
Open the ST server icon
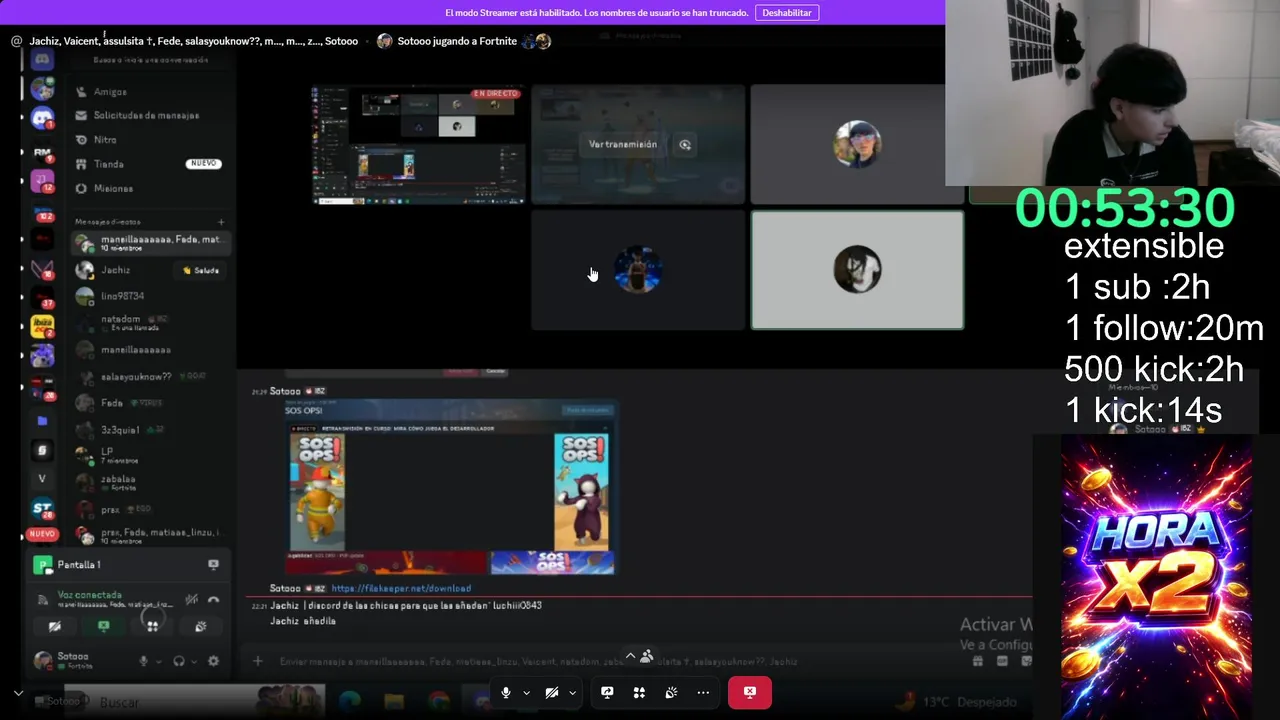click(42, 508)
